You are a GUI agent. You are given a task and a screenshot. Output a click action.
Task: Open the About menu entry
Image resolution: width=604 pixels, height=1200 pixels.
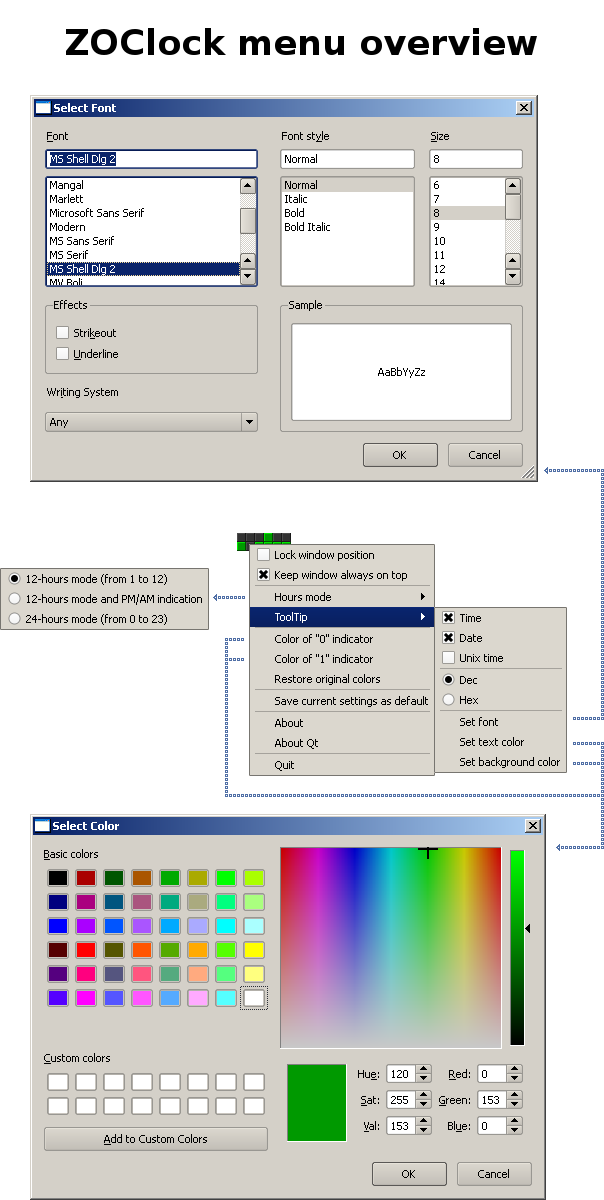pyautogui.click(x=342, y=723)
